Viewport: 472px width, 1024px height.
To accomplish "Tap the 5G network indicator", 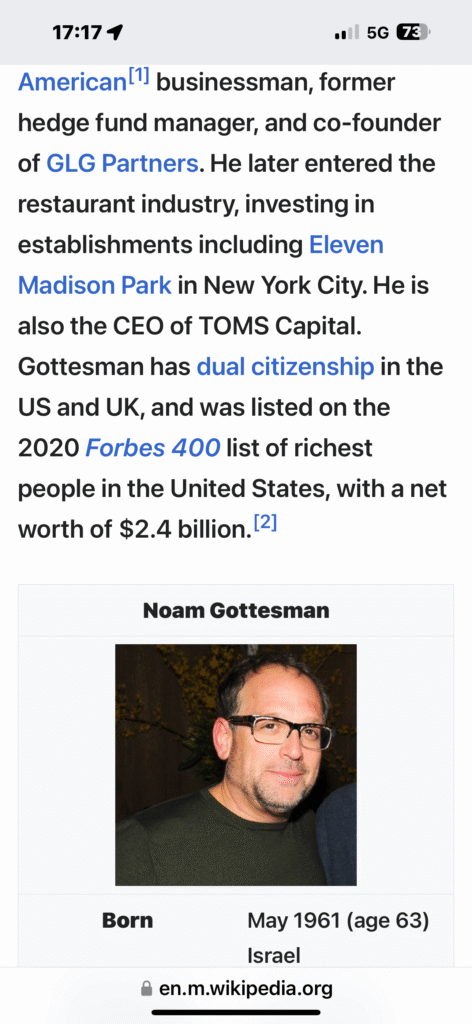I will pyautogui.click(x=378, y=32).
